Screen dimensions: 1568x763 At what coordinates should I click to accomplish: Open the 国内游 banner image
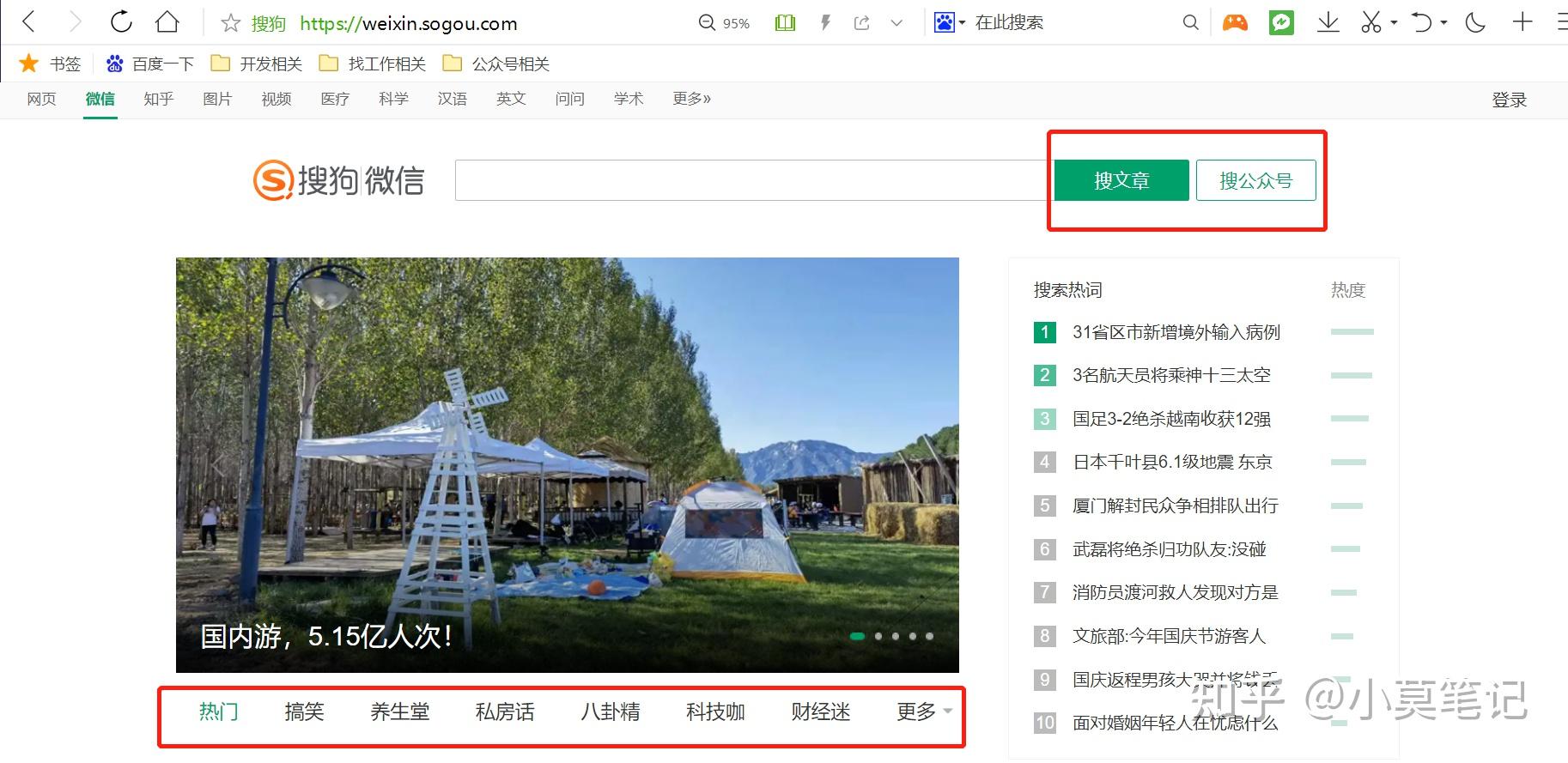(x=567, y=464)
